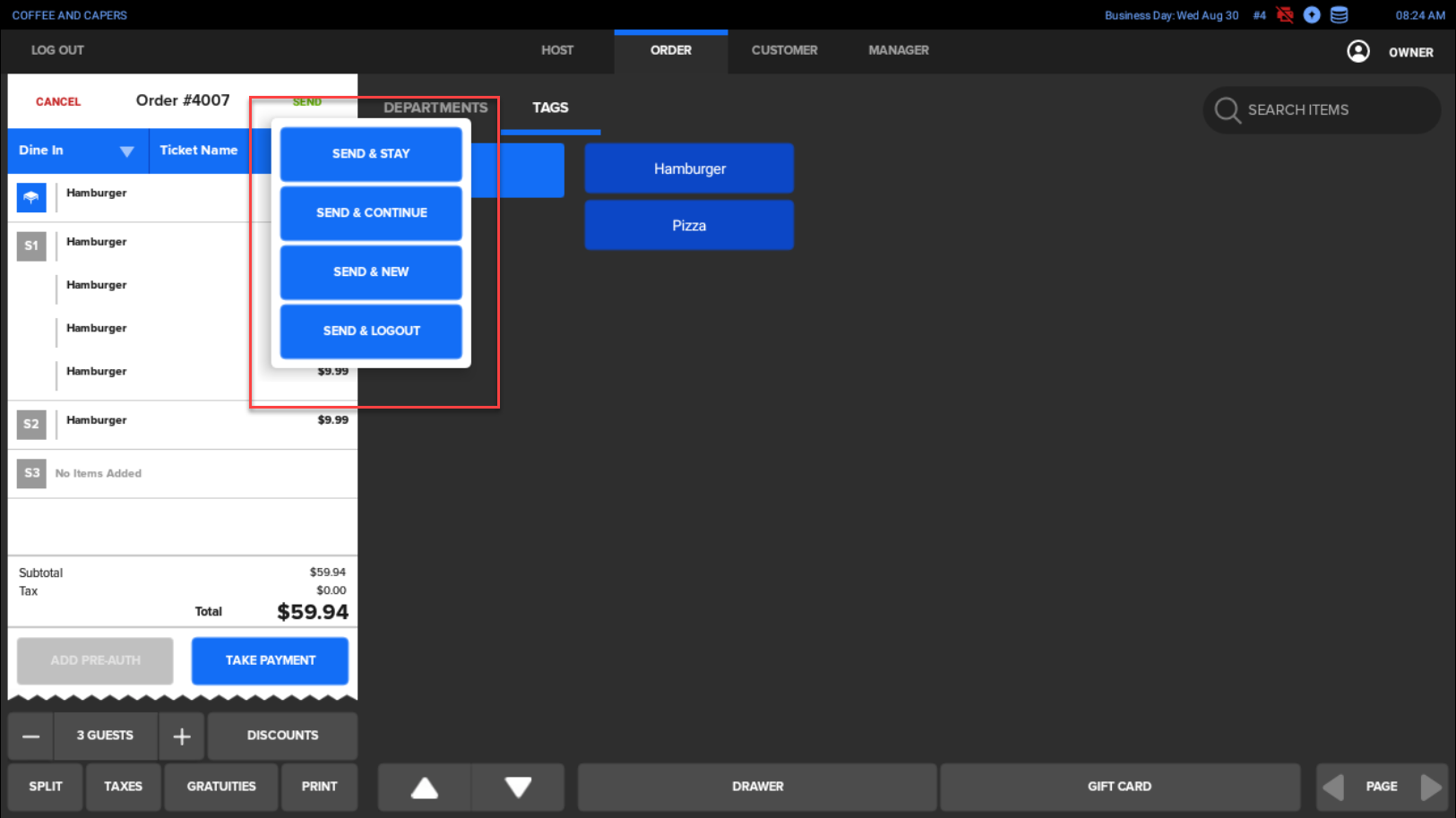Screen dimensions: 1456x818
Task: Open the Send options dropdown
Action: pos(307,101)
